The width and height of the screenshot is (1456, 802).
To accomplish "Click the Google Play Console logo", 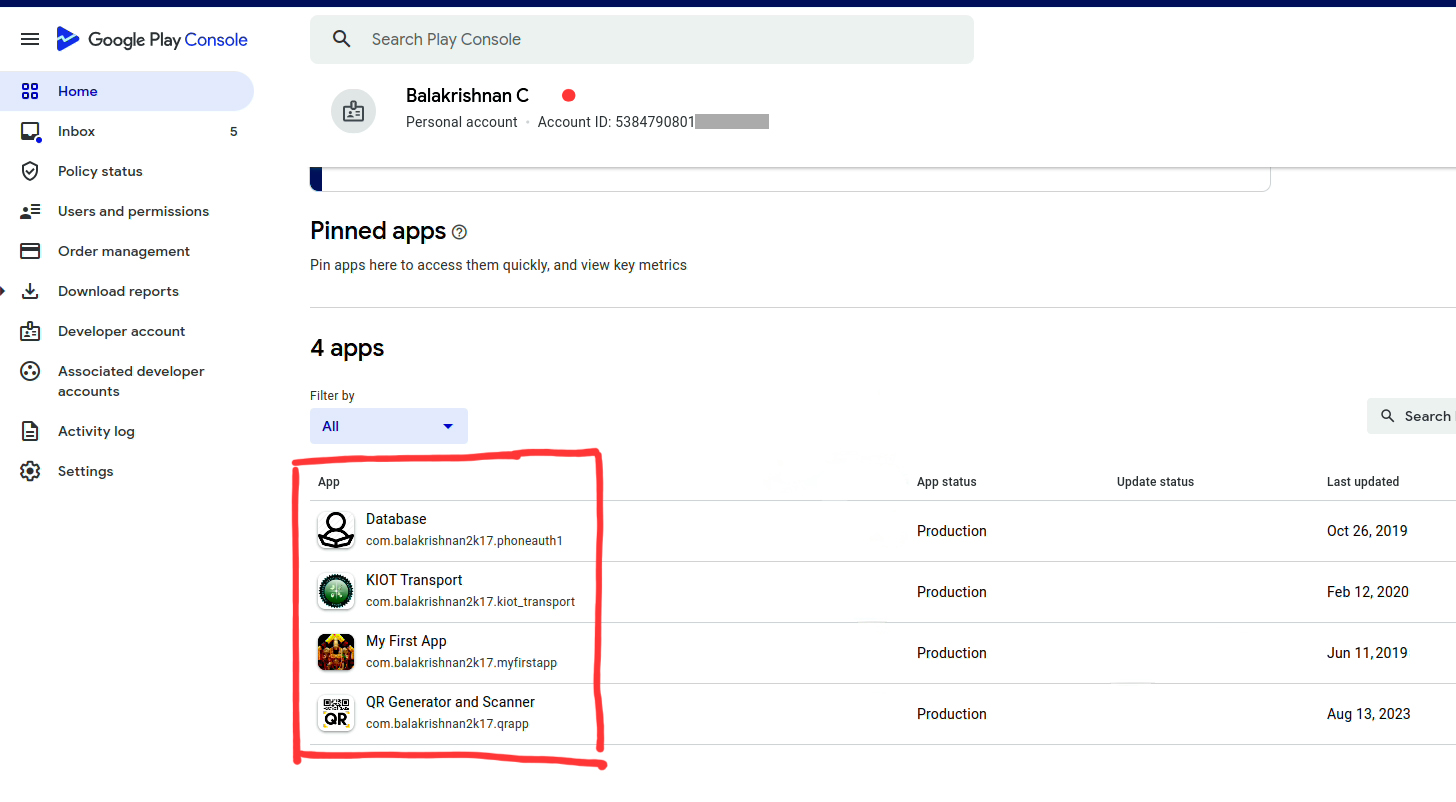I will point(152,40).
